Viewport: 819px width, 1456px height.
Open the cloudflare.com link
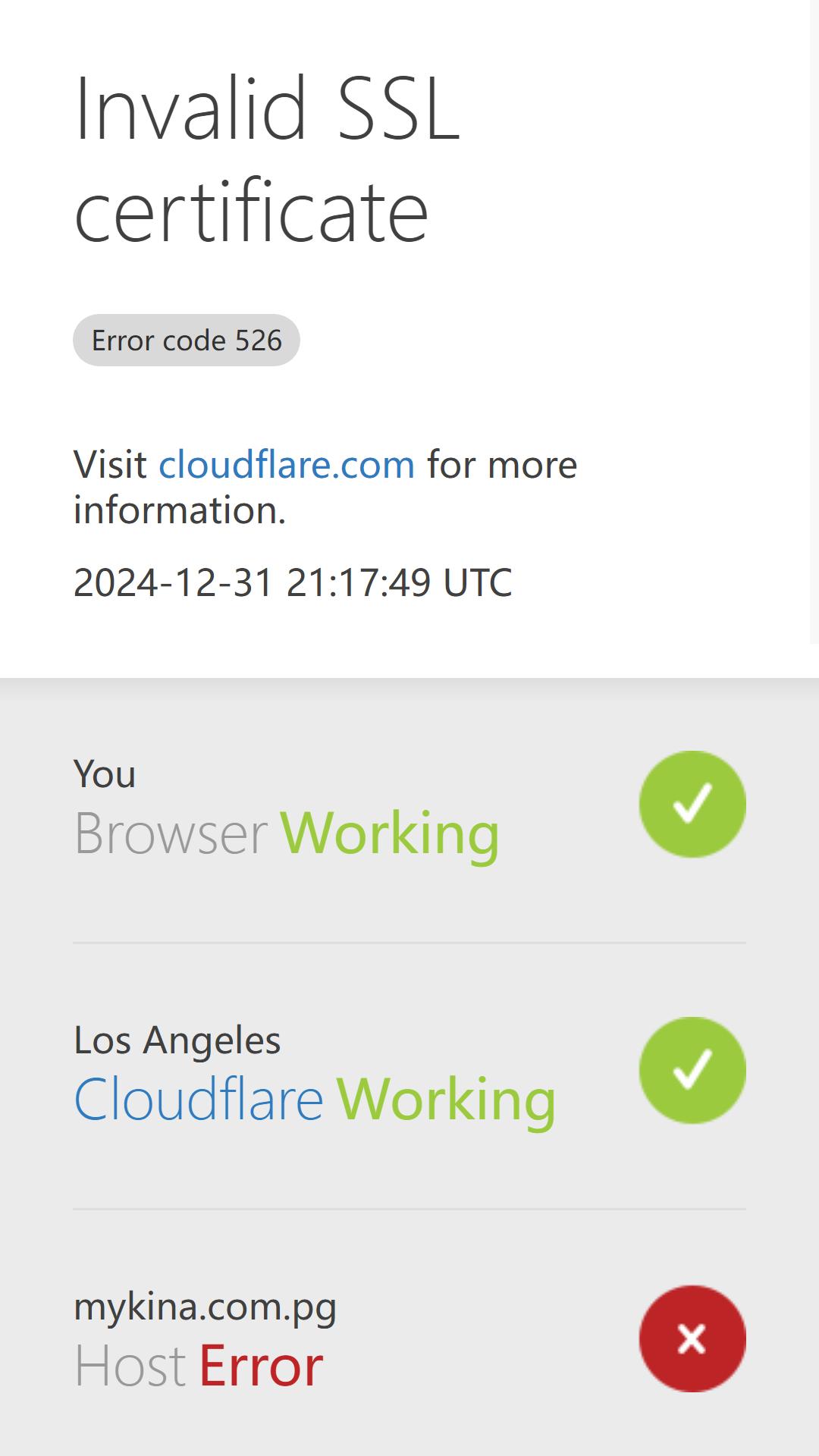[x=287, y=464]
